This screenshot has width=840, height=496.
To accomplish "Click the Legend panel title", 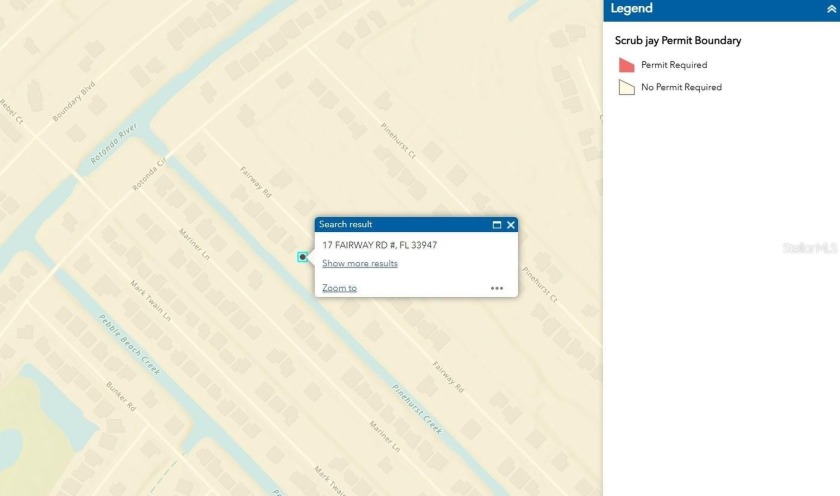I will pyautogui.click(x=632, y=9).
